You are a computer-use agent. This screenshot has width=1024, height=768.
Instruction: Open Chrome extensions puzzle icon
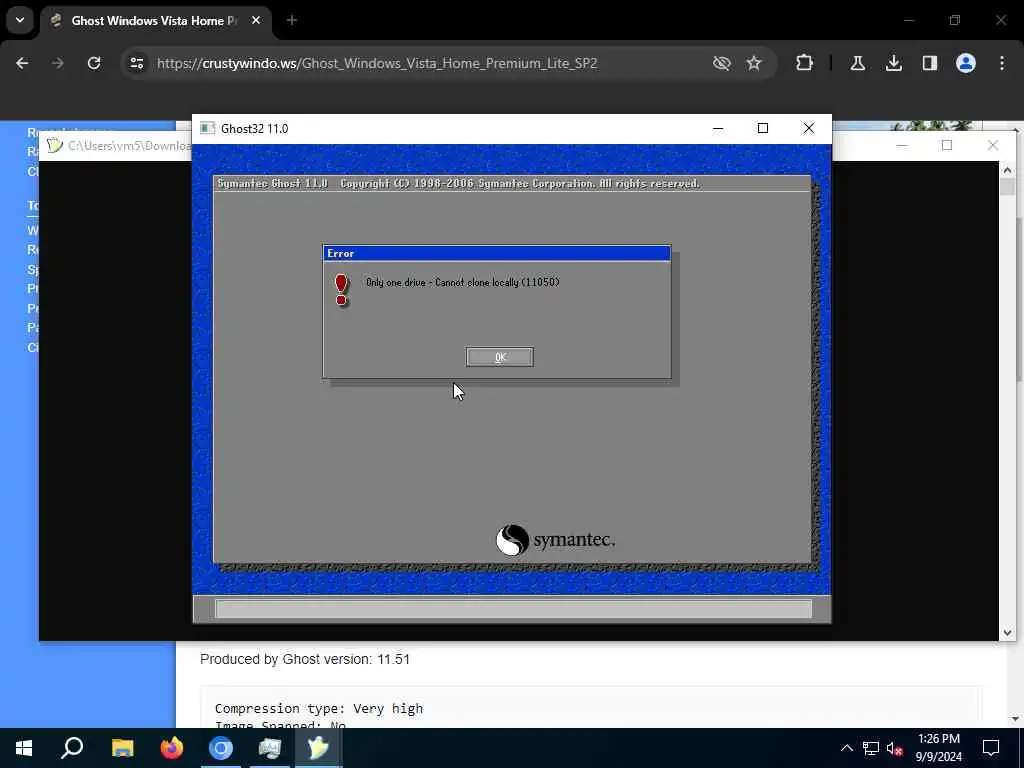(x=805, y=63)
